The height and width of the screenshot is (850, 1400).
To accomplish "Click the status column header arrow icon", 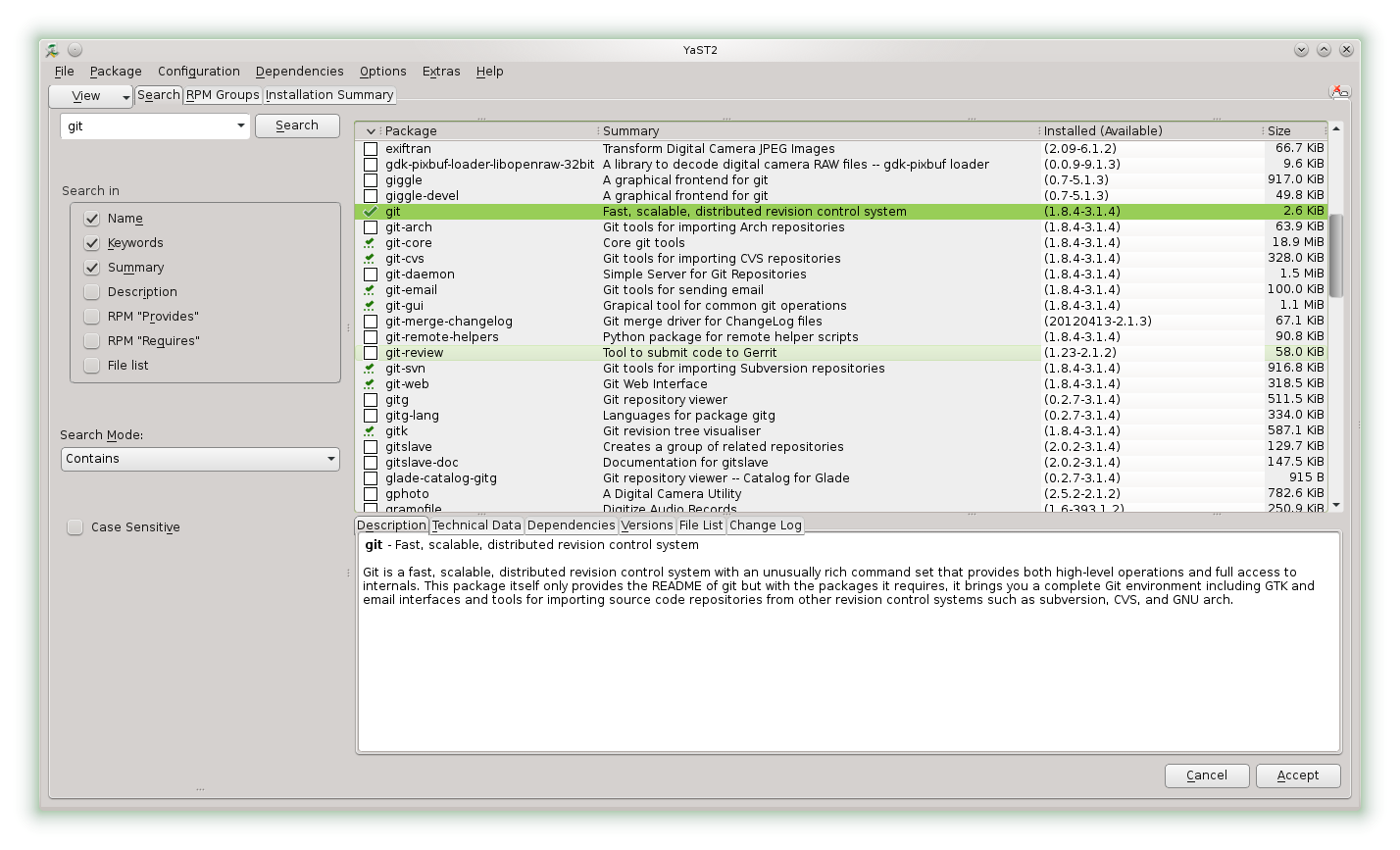I will 371,131.
